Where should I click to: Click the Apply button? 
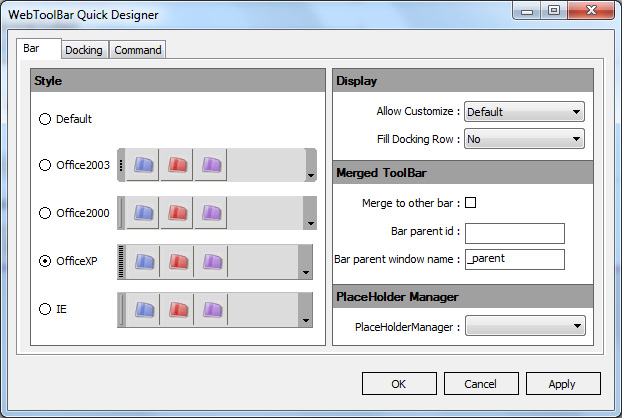(x=562, y=383)
